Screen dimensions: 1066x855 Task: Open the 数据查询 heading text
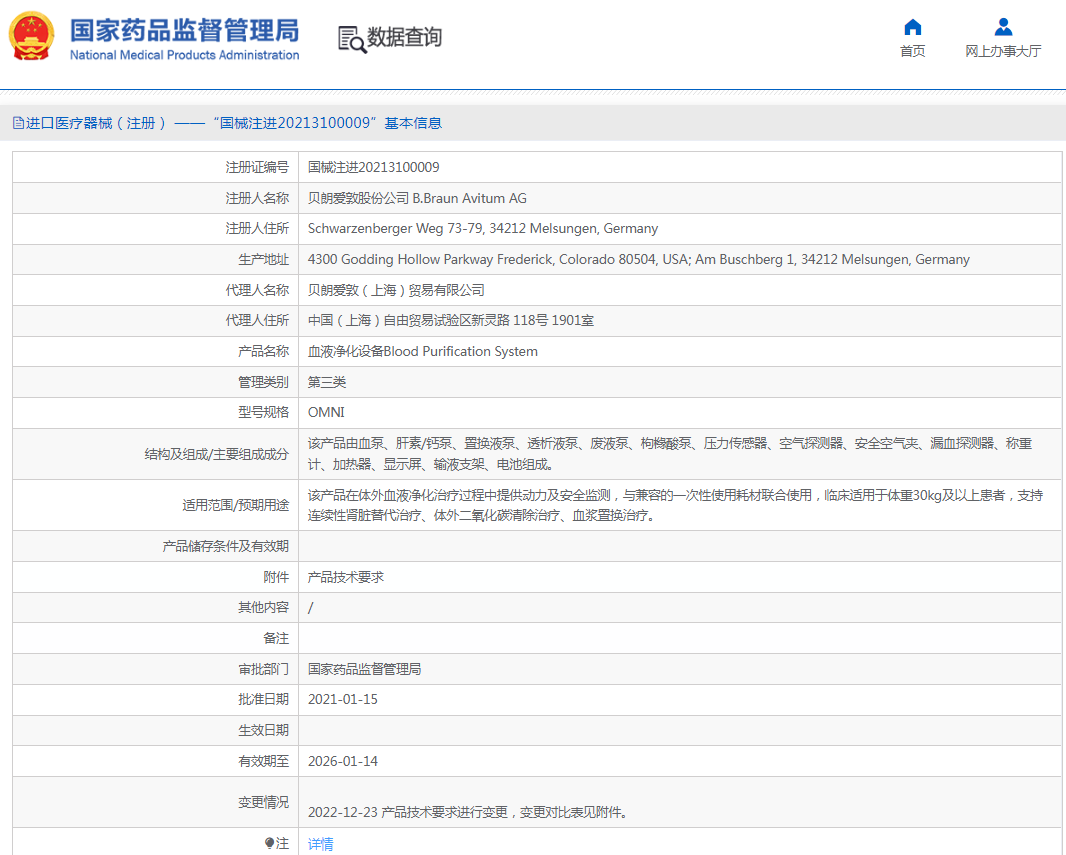pyautogui.click(x=404, y=38)
